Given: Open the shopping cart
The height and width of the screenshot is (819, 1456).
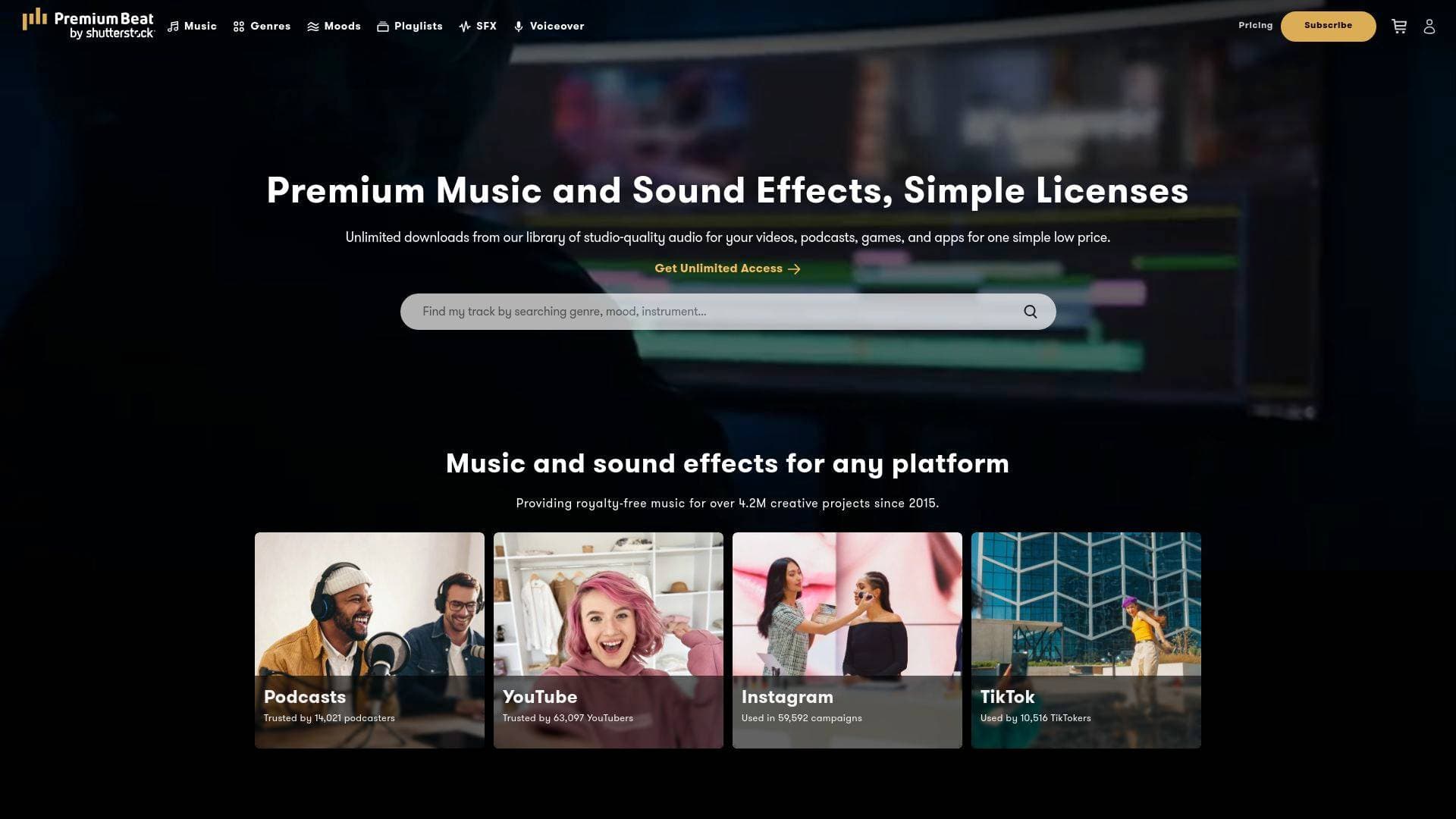Looking at the screenshot, I should coord(1399,26).
